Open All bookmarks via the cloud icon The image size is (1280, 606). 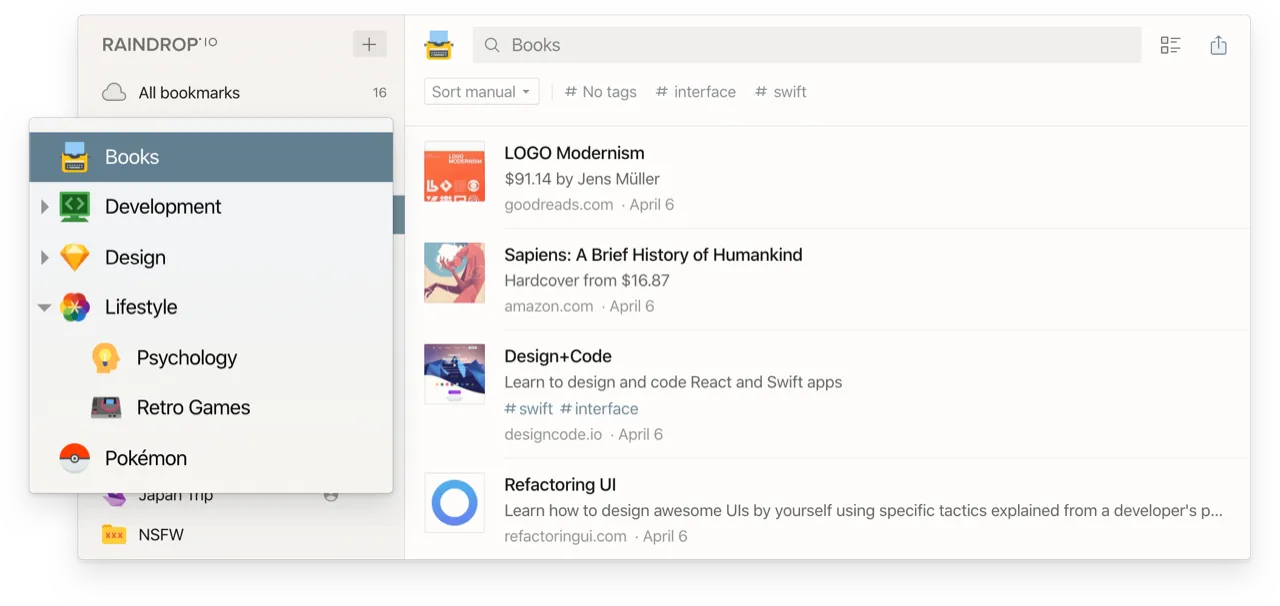pos(114,92)
